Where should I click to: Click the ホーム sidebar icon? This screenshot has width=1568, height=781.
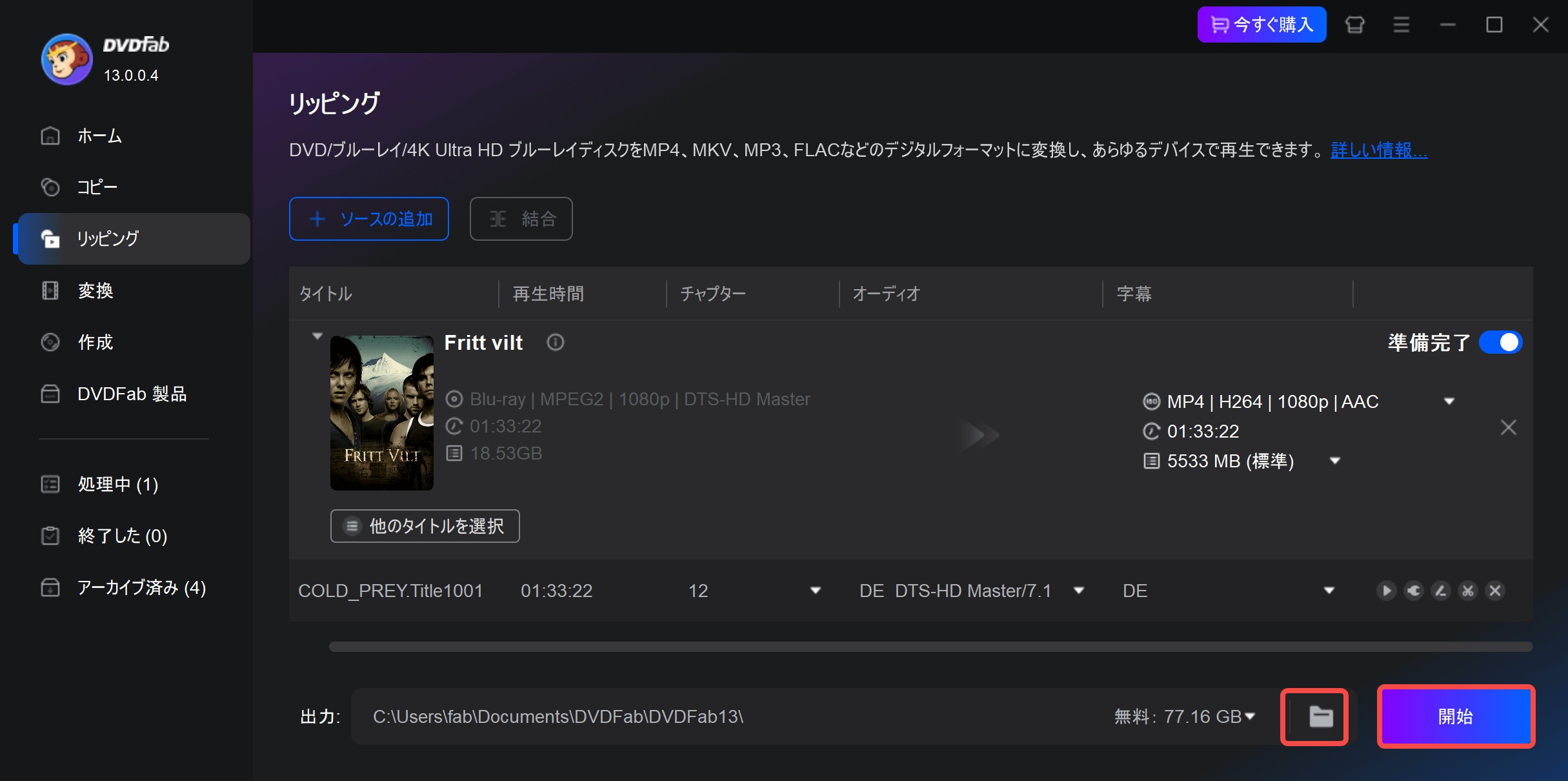coord(50,136)
